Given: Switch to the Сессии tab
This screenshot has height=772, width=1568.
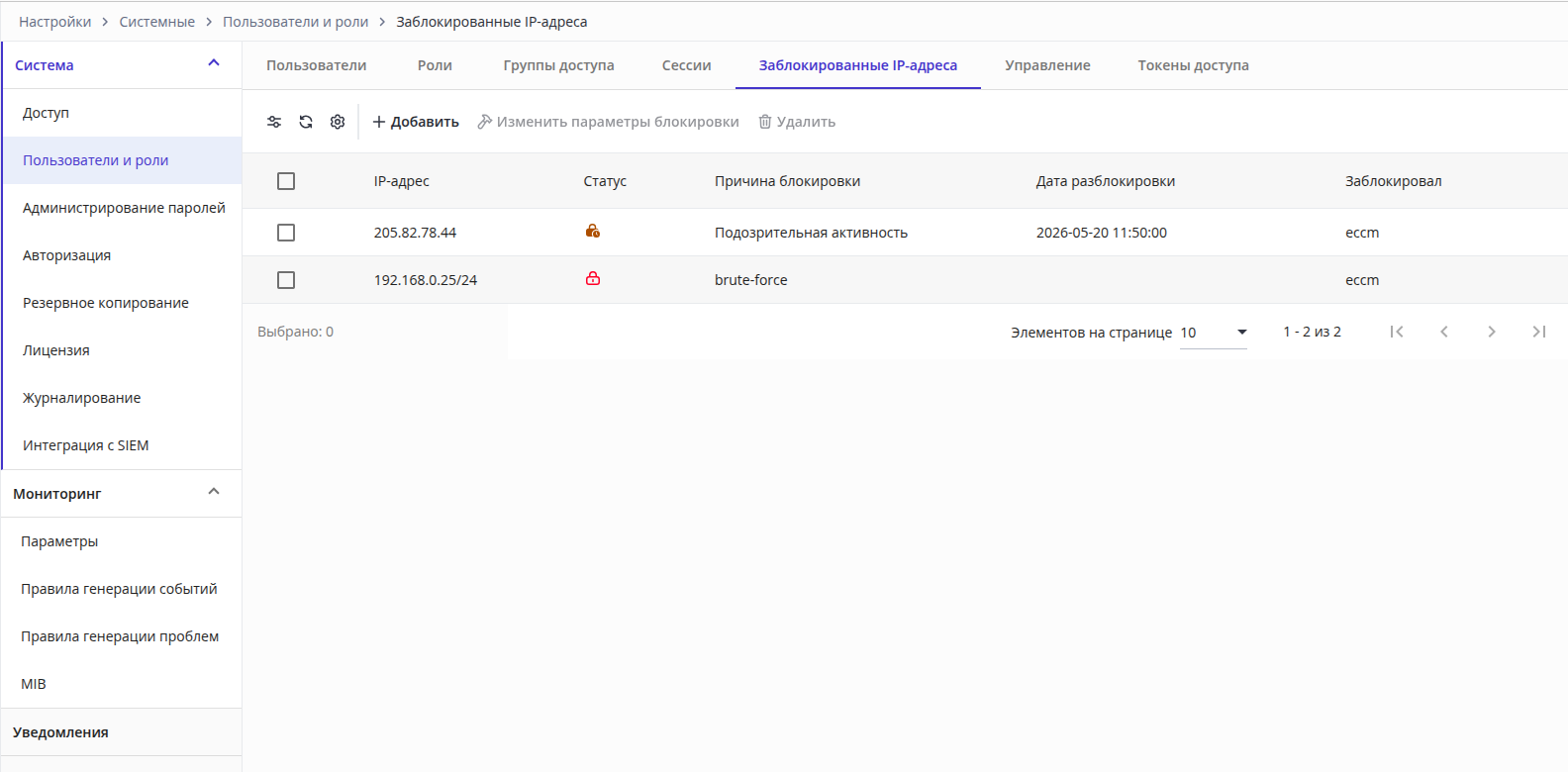Looking at the screenshot, I should click(687, 65).
